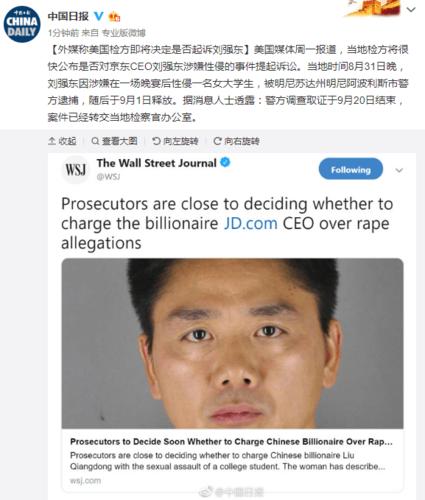Click the 专业版微博 source link
425x500 pixels.
tap(123, 33)
